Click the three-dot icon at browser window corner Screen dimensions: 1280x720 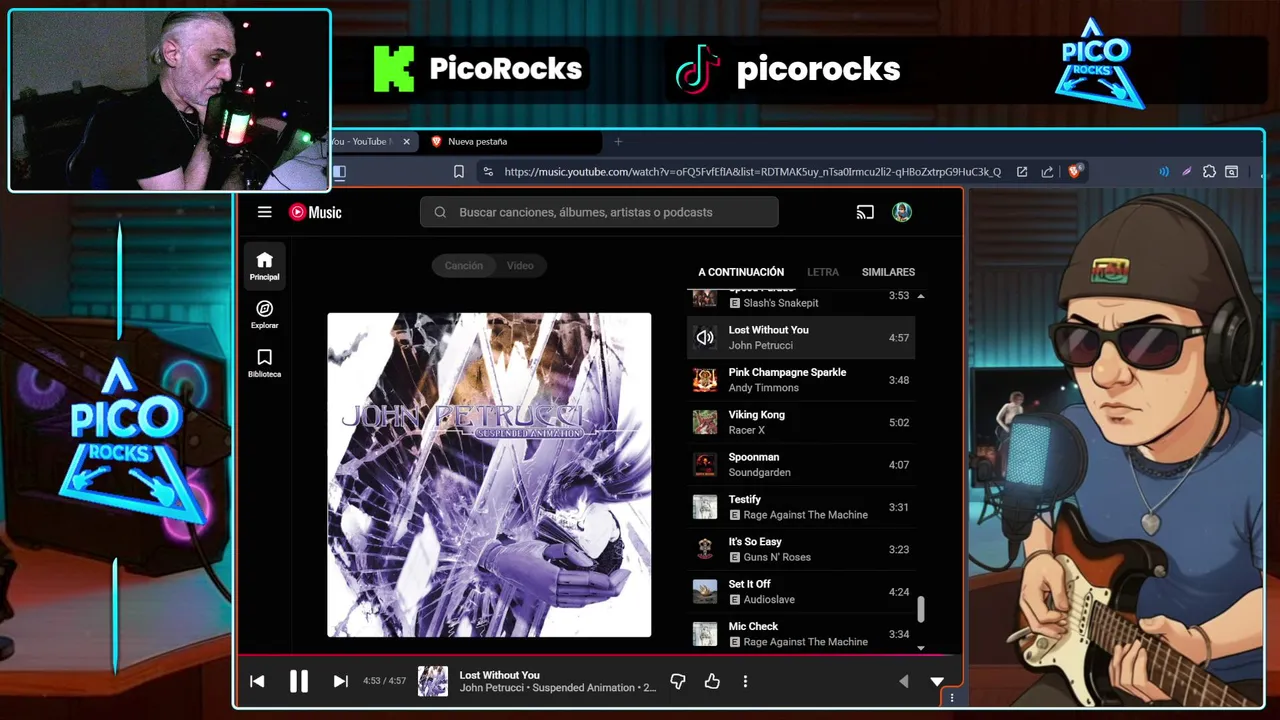click(952, 698)
